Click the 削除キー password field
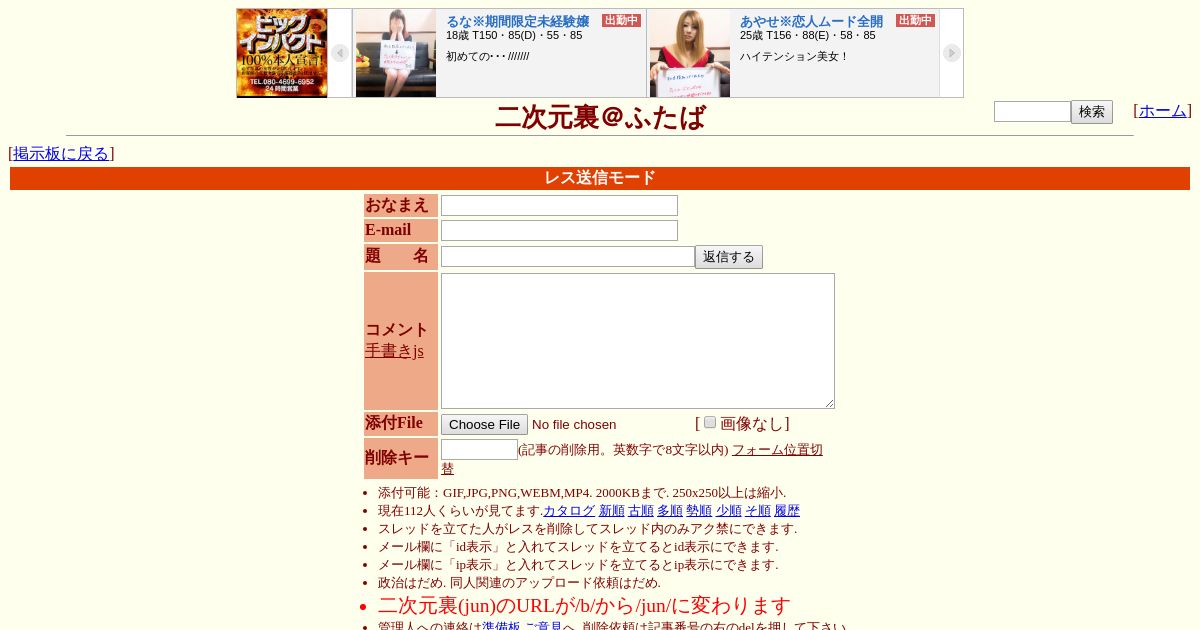 479,449
